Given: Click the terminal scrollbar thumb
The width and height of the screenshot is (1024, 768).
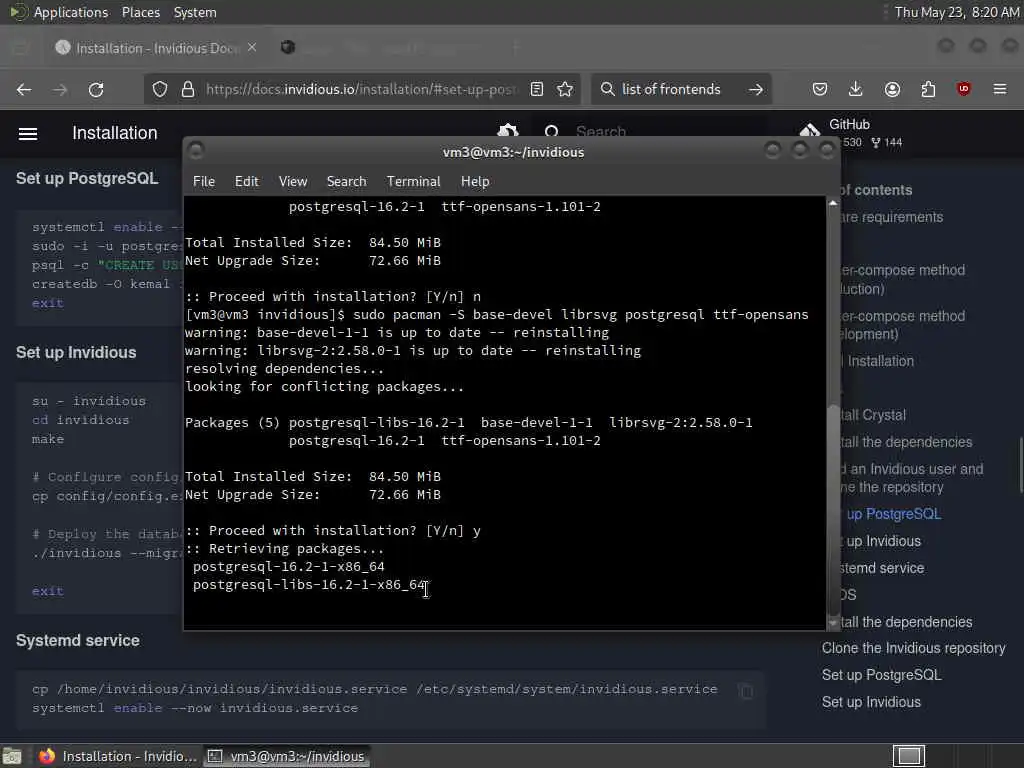Looking at the screenshot, I should (833, 509).
